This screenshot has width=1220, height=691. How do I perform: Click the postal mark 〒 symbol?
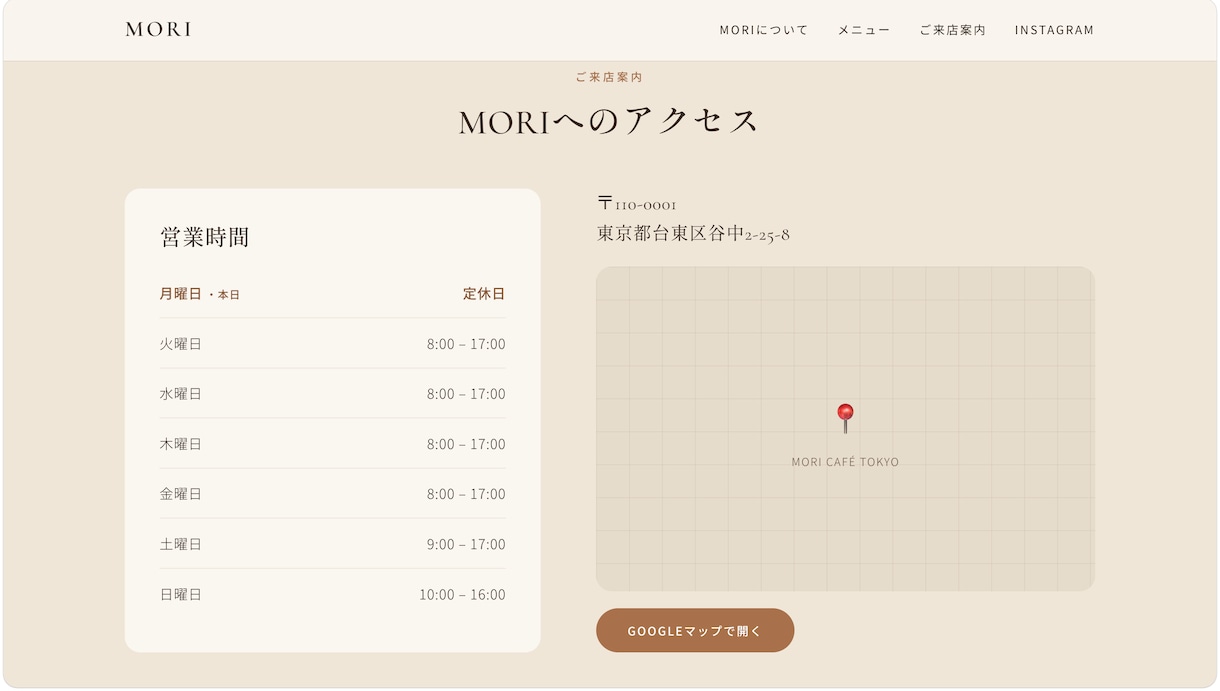[x=605, y=203]
